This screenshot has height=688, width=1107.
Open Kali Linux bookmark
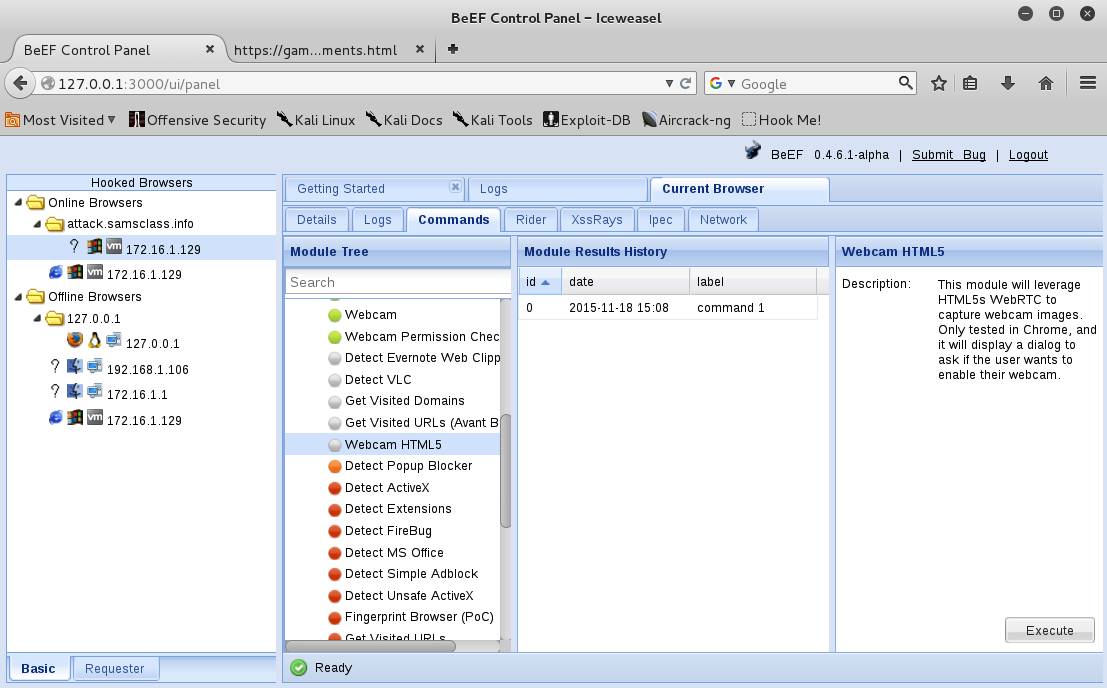point(316,120)
